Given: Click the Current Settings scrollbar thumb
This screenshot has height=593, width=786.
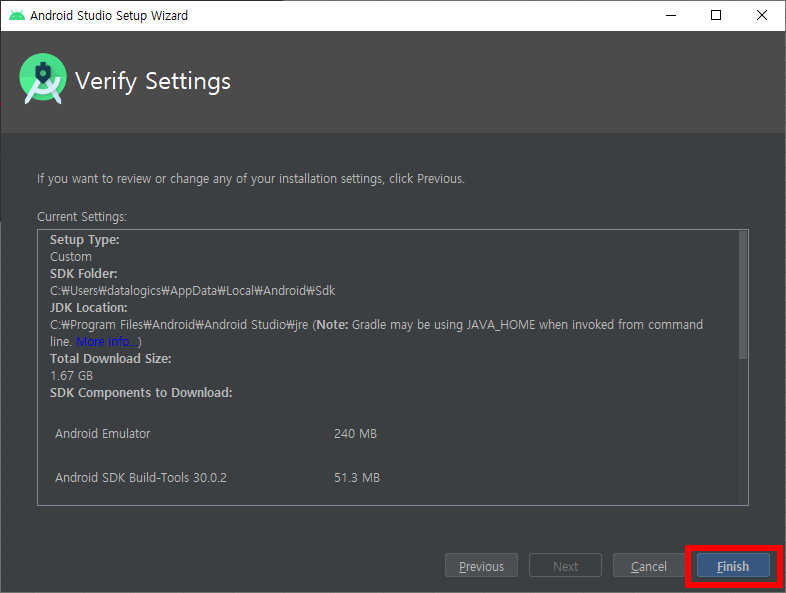Looking at the screenshot, I should [742, 295].
